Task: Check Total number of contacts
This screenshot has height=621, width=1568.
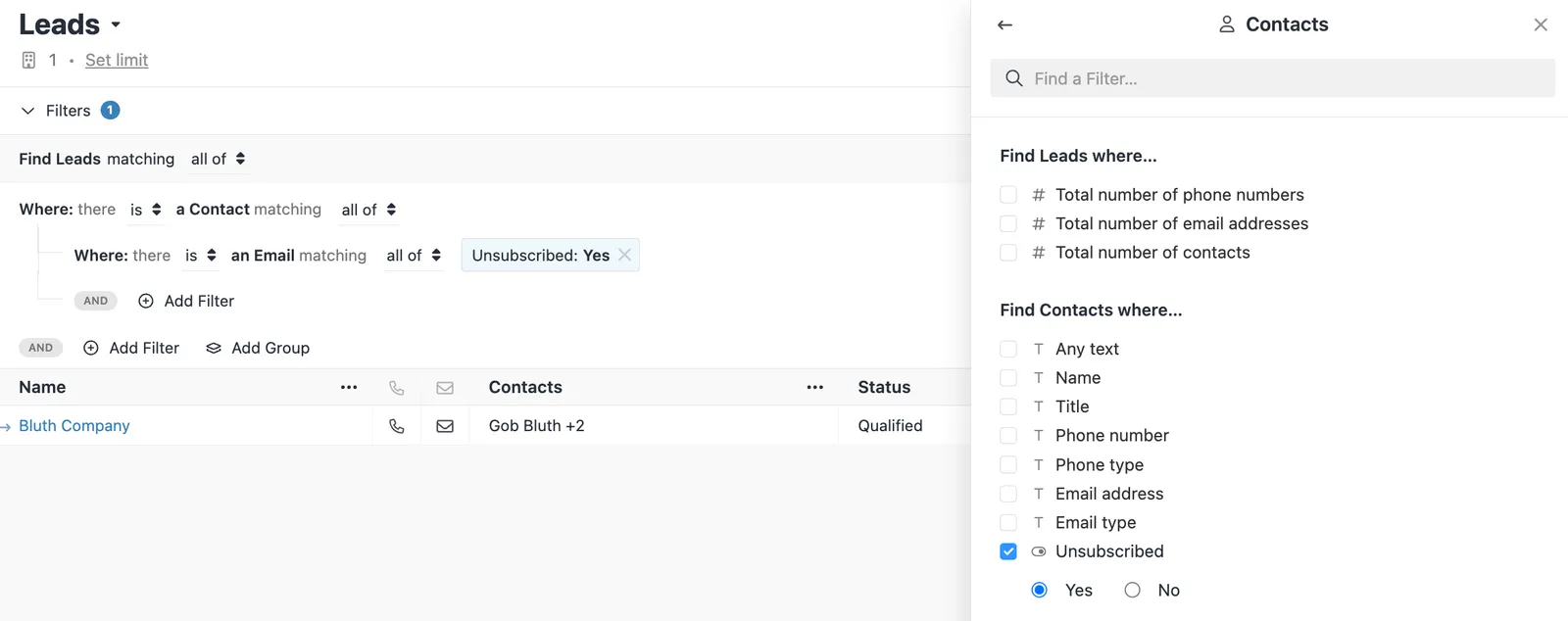Action: coord(1008,253)
